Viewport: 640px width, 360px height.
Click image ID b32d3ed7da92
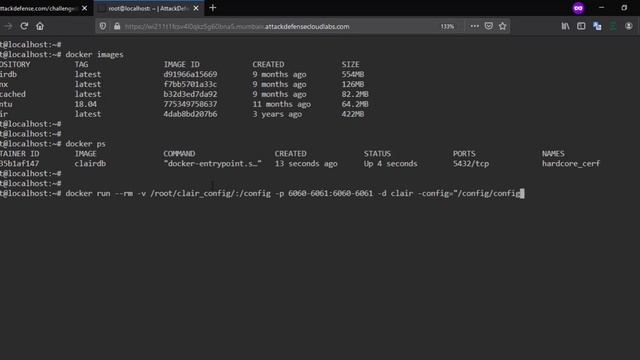190,94
